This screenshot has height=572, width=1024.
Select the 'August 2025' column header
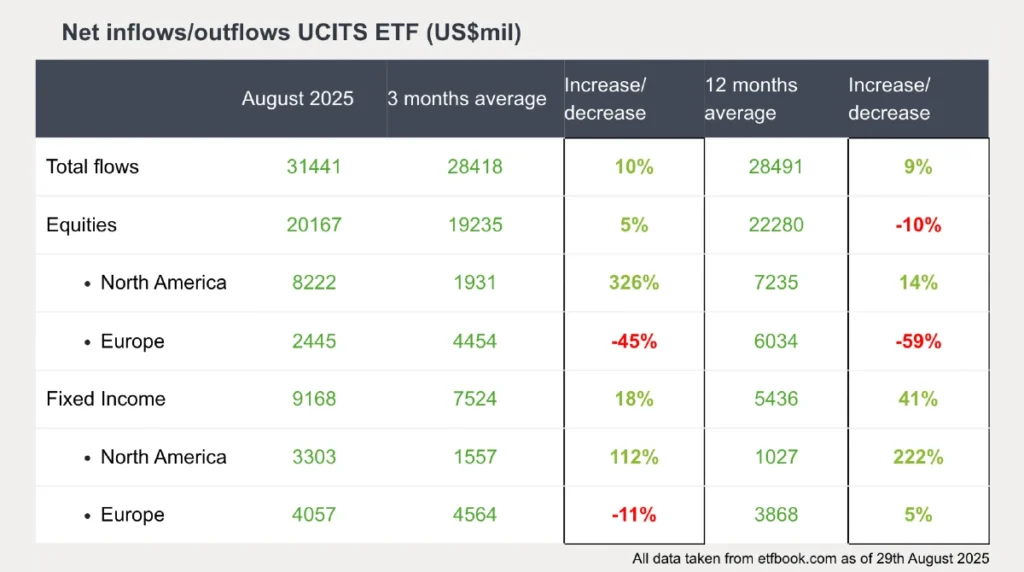point(297,99)
